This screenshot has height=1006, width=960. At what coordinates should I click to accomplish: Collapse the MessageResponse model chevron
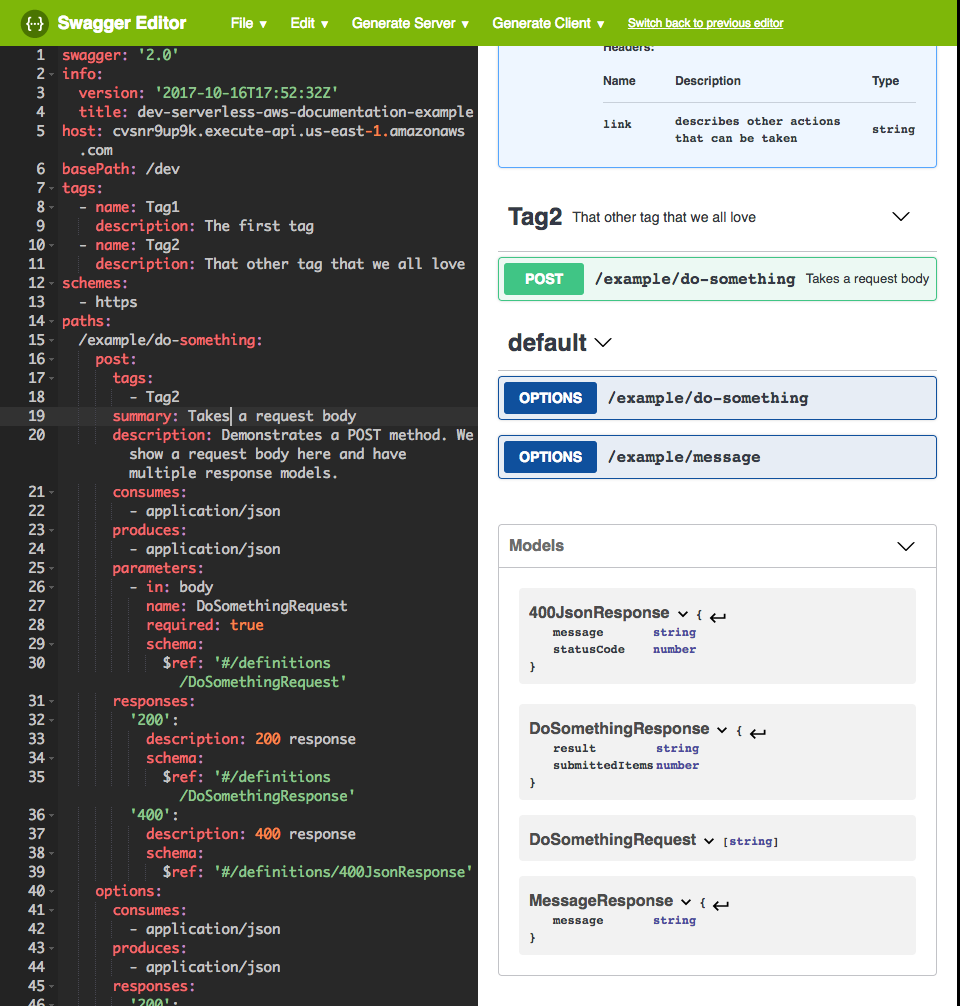click(x=686, y=902)
